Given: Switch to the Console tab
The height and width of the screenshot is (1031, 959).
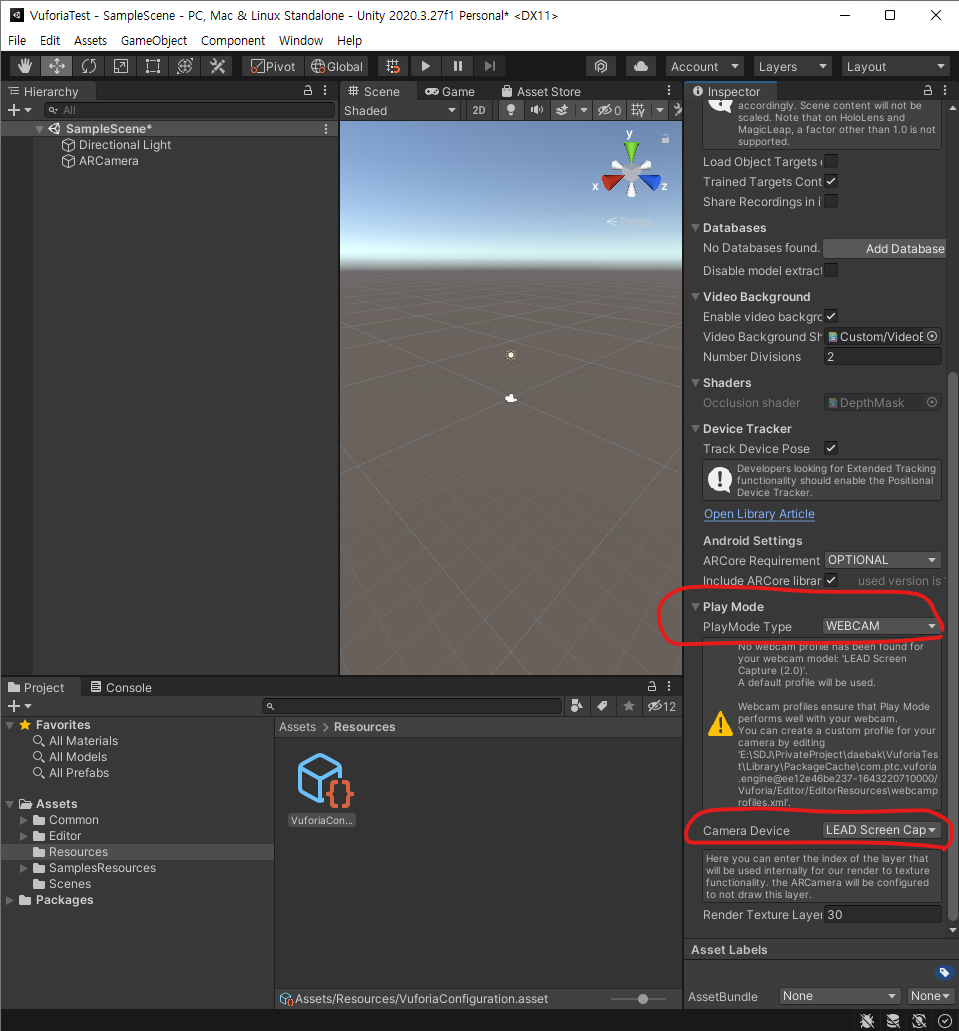Looking at the screenshot, I should (x=121, y=687).
